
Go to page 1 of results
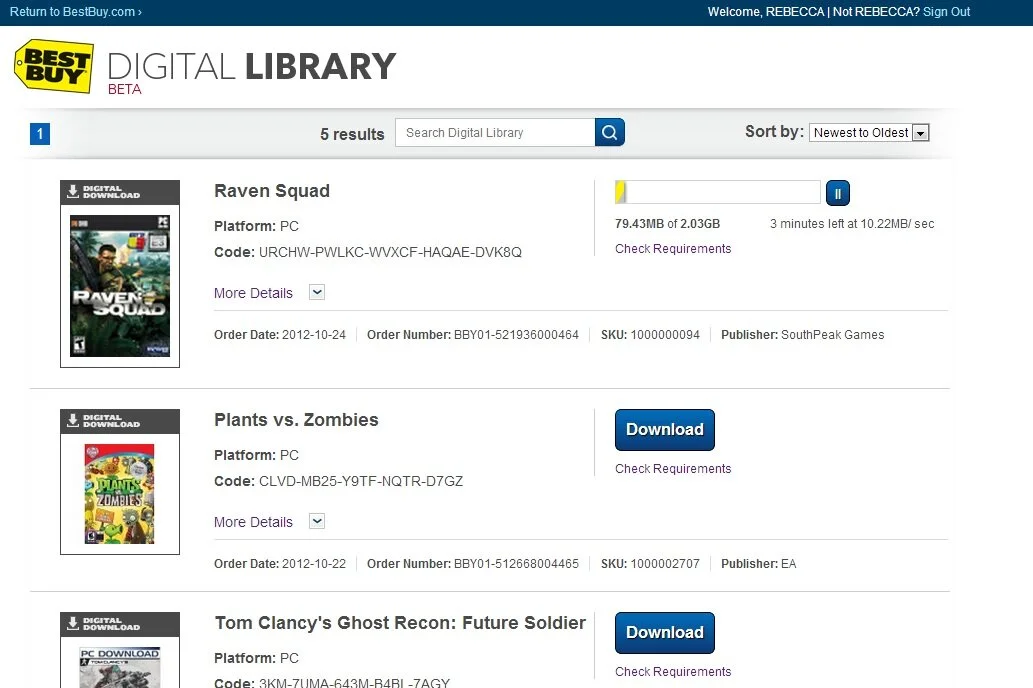40,134
